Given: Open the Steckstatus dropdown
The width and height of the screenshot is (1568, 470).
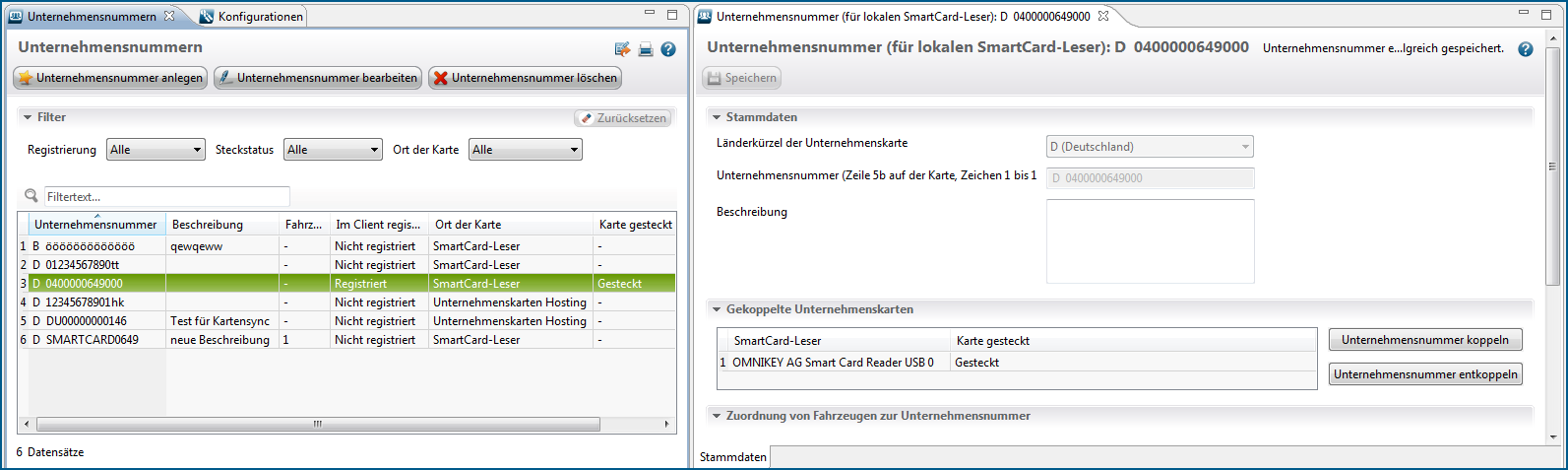Looking at the screenshot, I should click(x=333, y=150).
